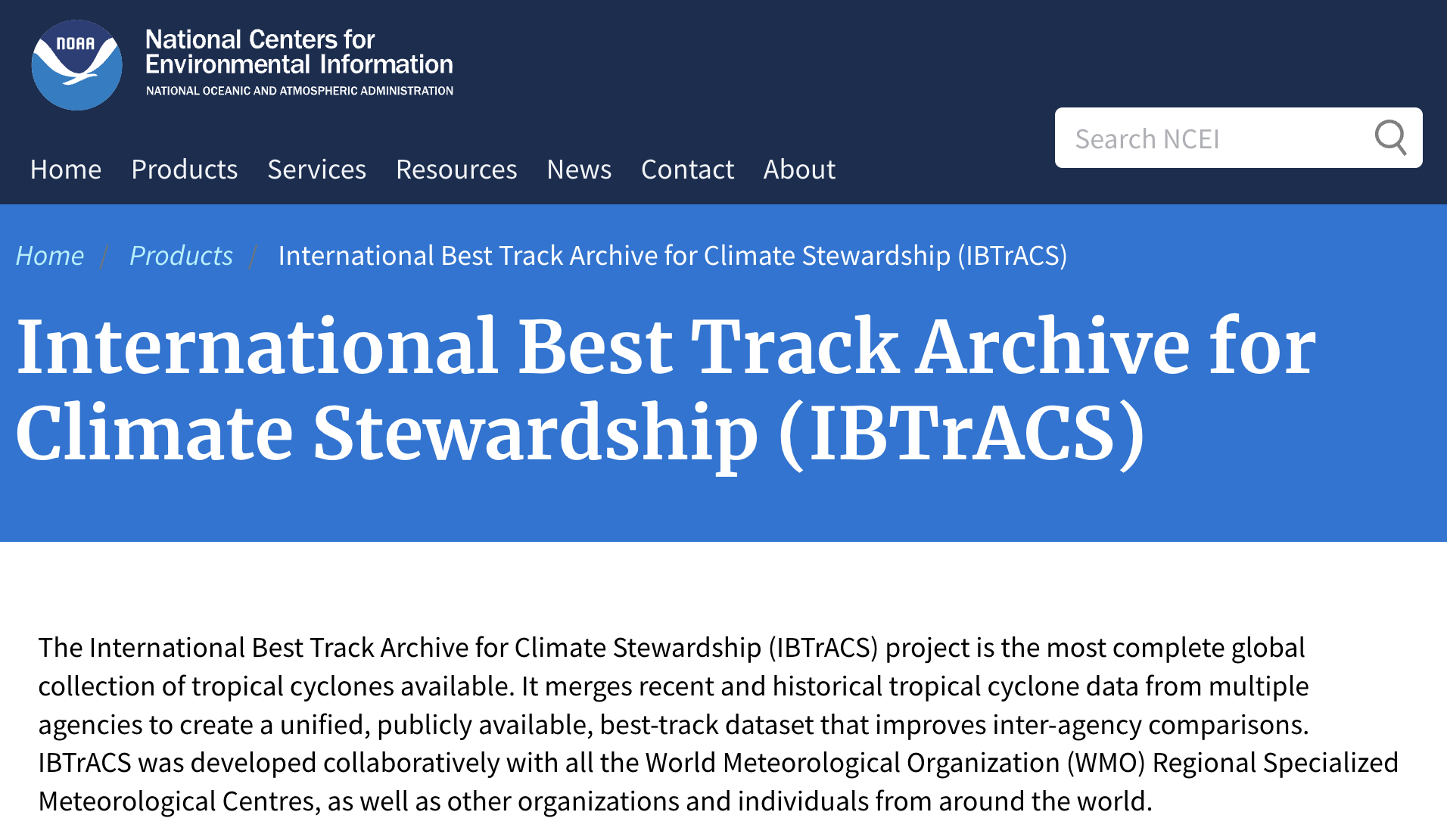Viewport: 1447px width, 840px height.
Task: Open the Services navigation menu item
Action: click(x=317, y=170)
